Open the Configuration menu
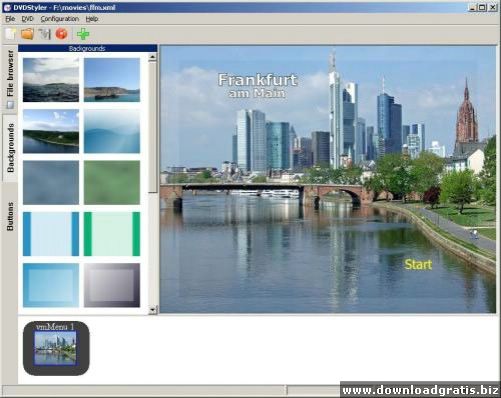The width and height of the screenshot is (501, 398). (60, 19)
